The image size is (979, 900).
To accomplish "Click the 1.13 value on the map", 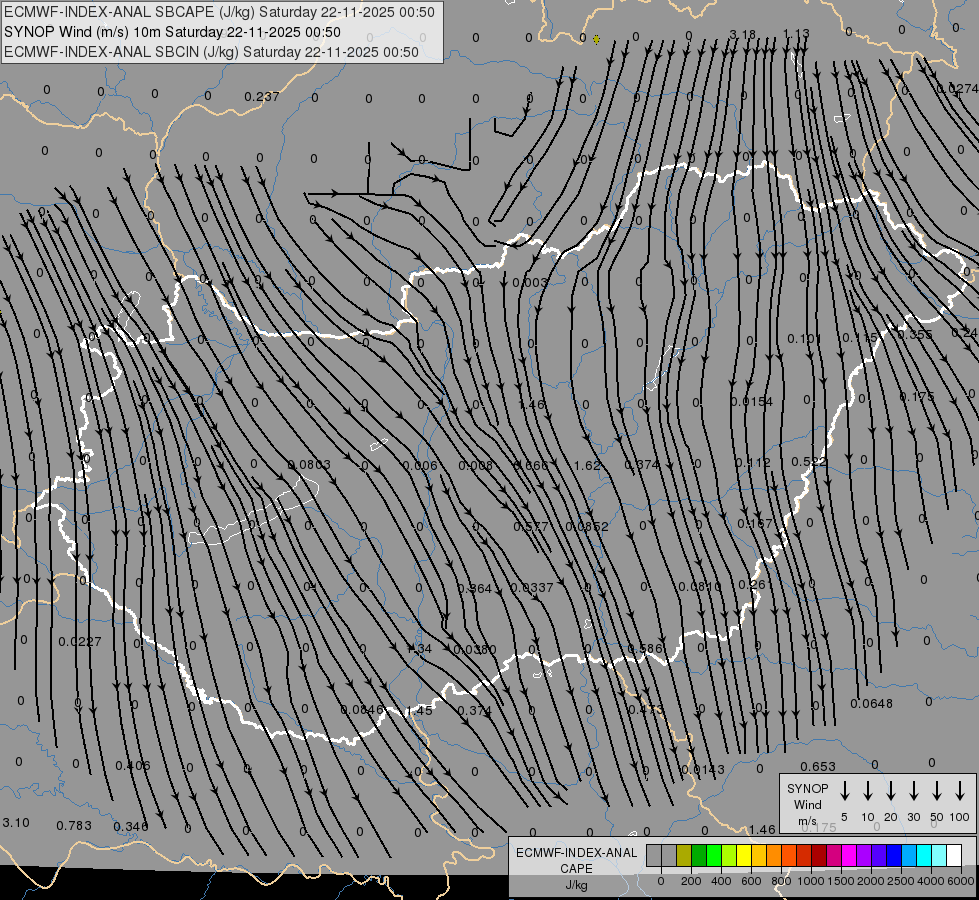I will click(x=796, y=33).
